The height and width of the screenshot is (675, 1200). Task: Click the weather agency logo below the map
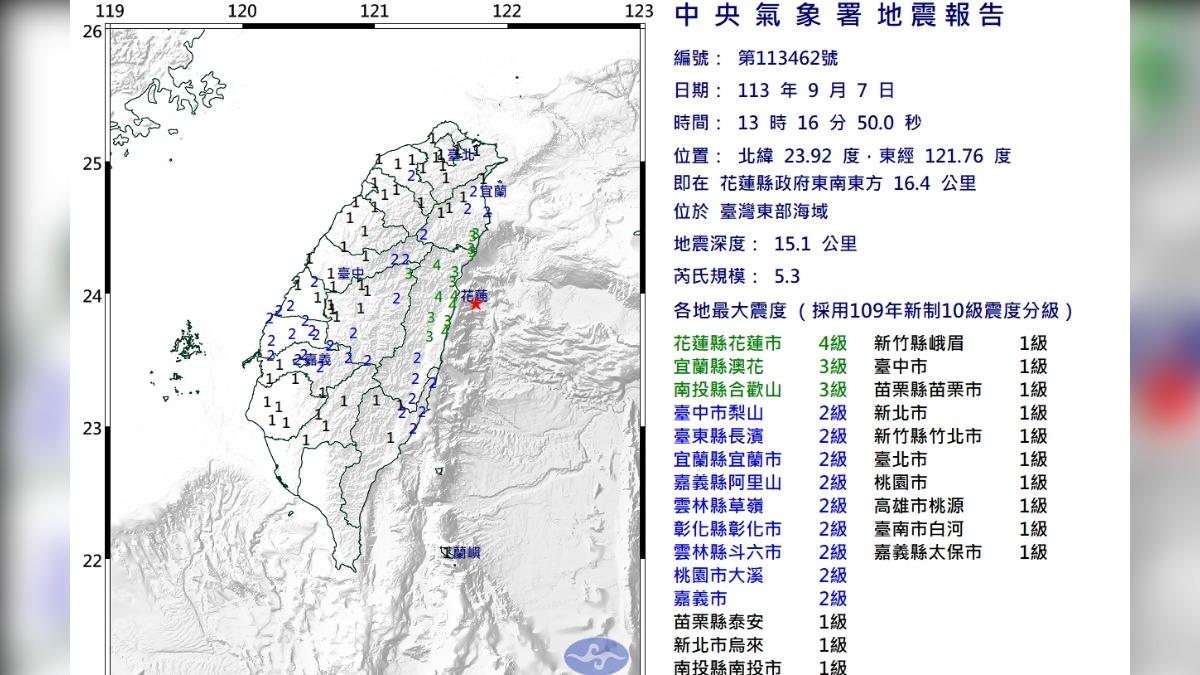[596, 655]
